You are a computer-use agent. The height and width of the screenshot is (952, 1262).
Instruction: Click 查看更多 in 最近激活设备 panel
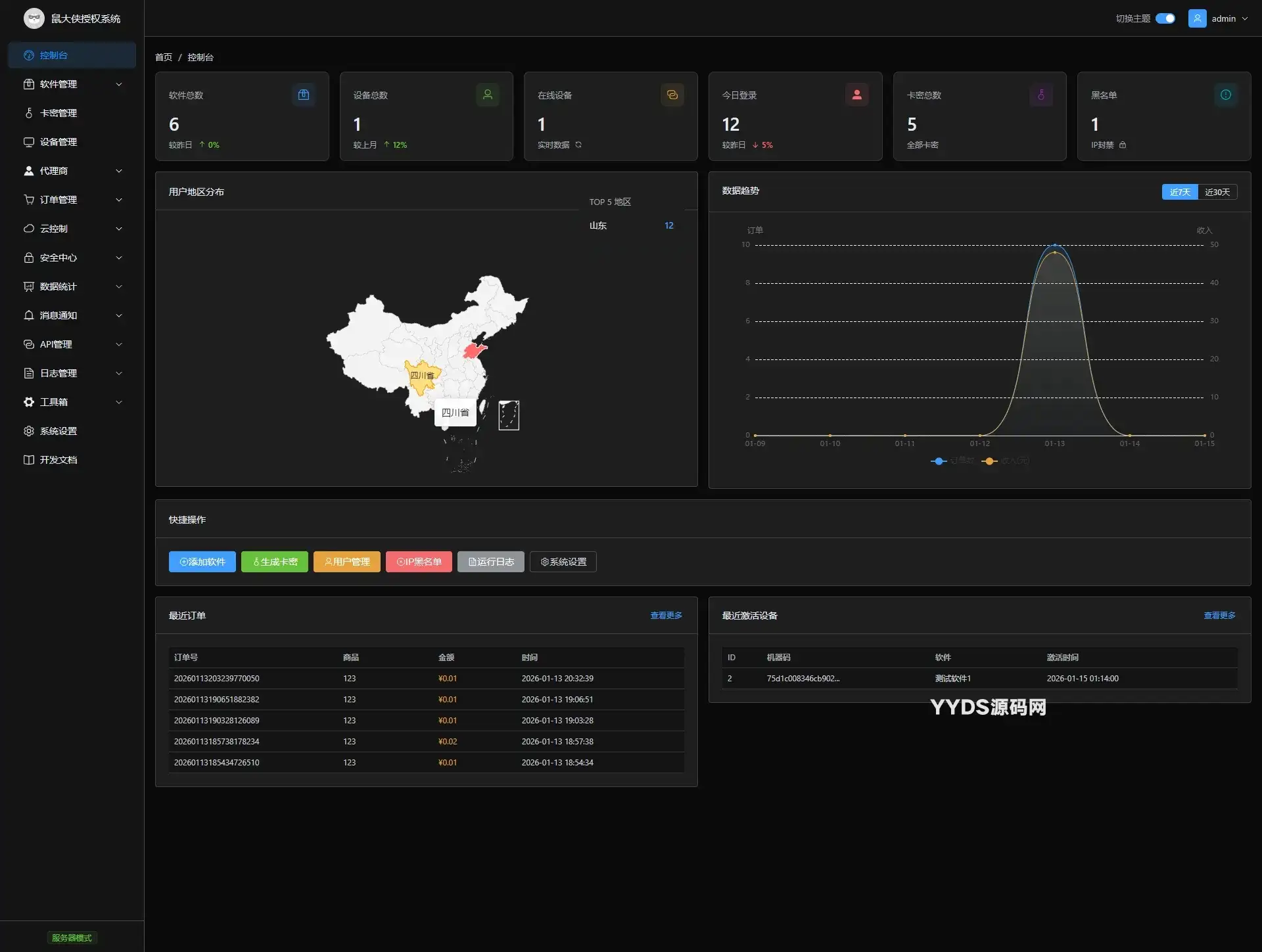coord(1219,616)
